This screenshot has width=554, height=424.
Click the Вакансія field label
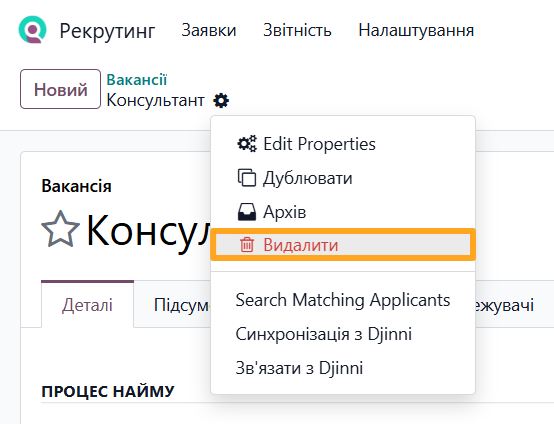click(x=76, y=186)
